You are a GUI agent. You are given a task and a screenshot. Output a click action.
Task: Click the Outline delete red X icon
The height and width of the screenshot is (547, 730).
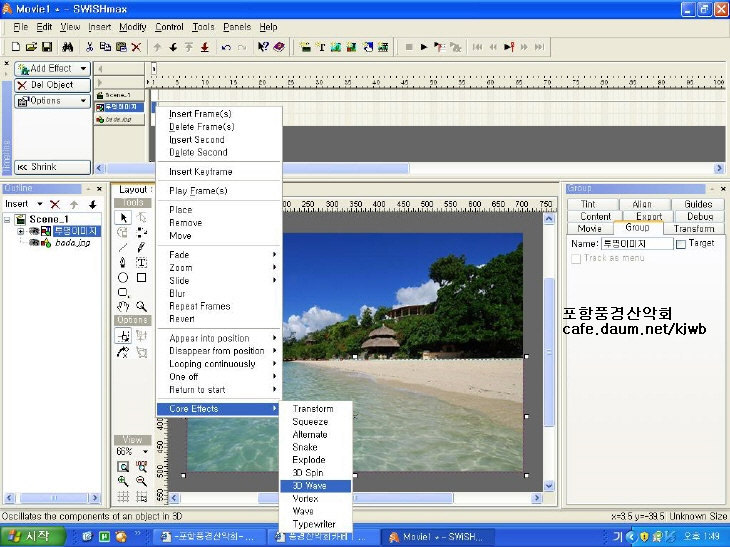(x=55, y=204)
